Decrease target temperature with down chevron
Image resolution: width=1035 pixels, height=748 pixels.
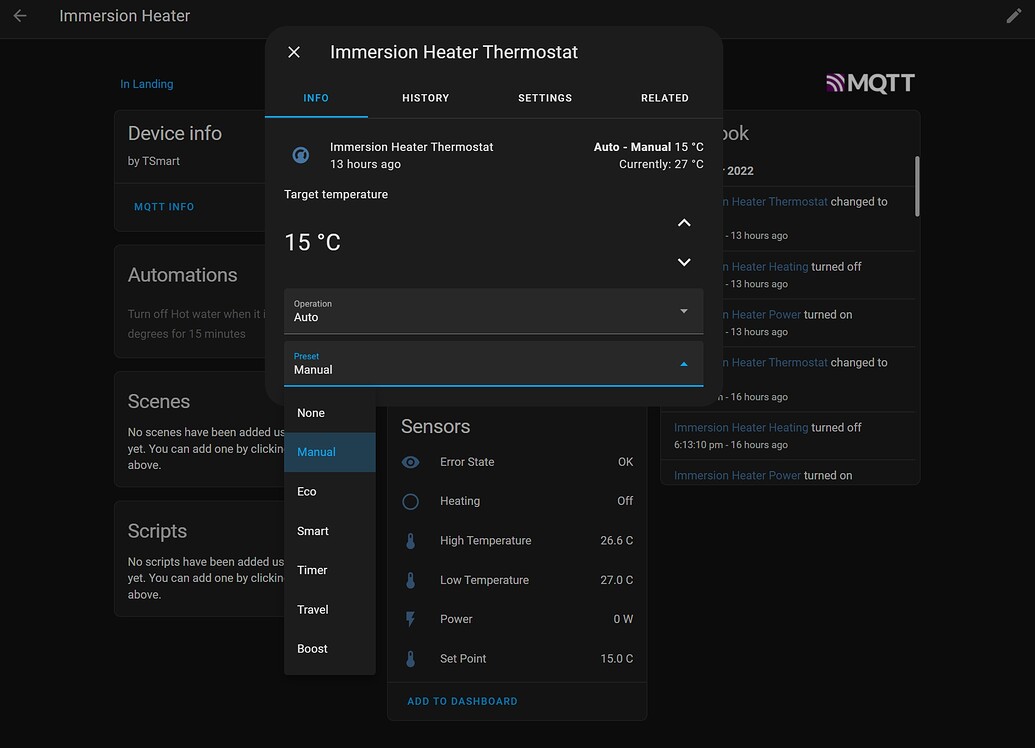pos(684,262)
